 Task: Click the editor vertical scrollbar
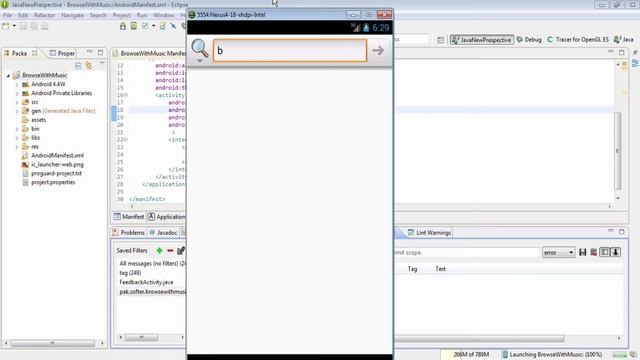(x=618, y=151)
